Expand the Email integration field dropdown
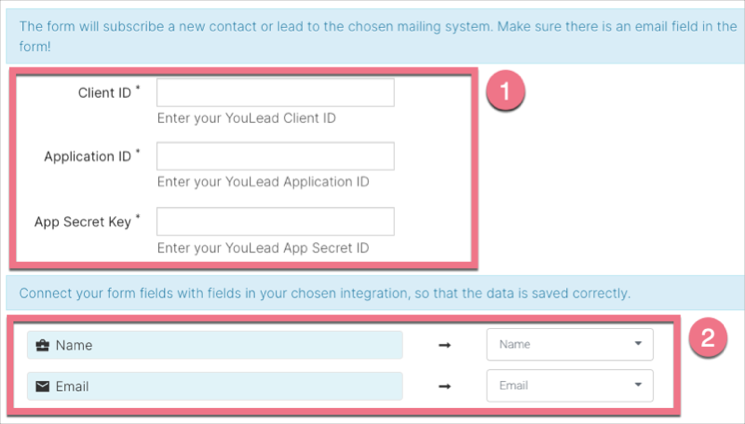This screenshot has width=745, height=424. 569,385
